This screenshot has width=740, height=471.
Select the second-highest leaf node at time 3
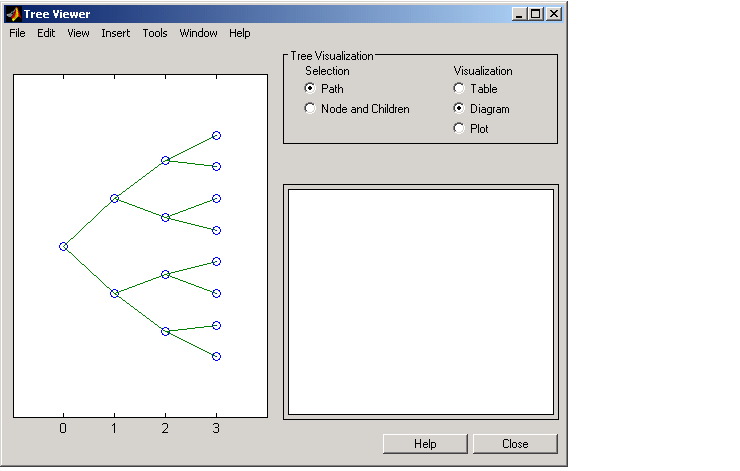click(x=216, y=167)
